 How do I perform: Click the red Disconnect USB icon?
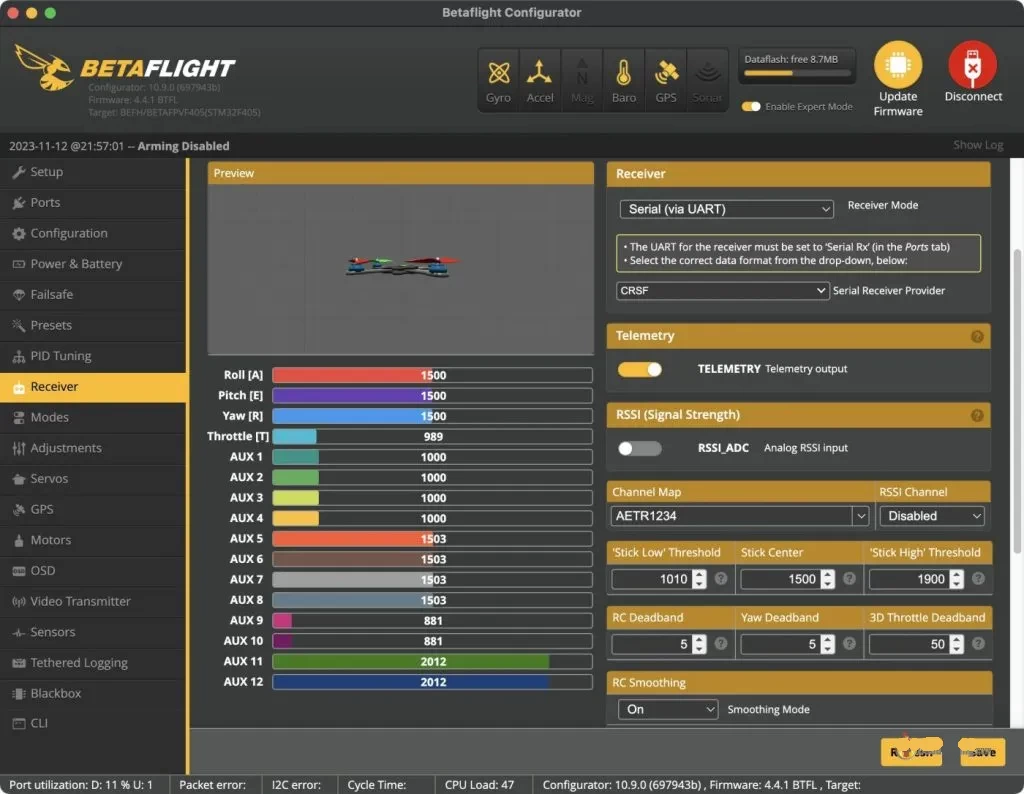coord(972,65)
